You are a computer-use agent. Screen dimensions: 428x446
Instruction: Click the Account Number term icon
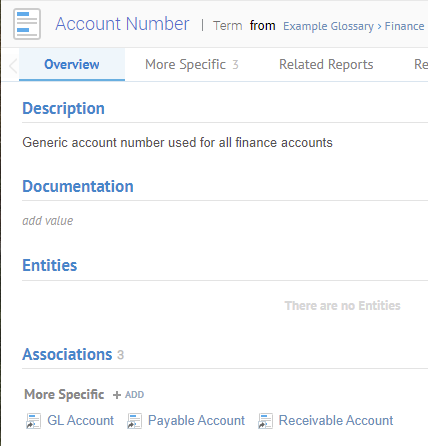[27, 24]
